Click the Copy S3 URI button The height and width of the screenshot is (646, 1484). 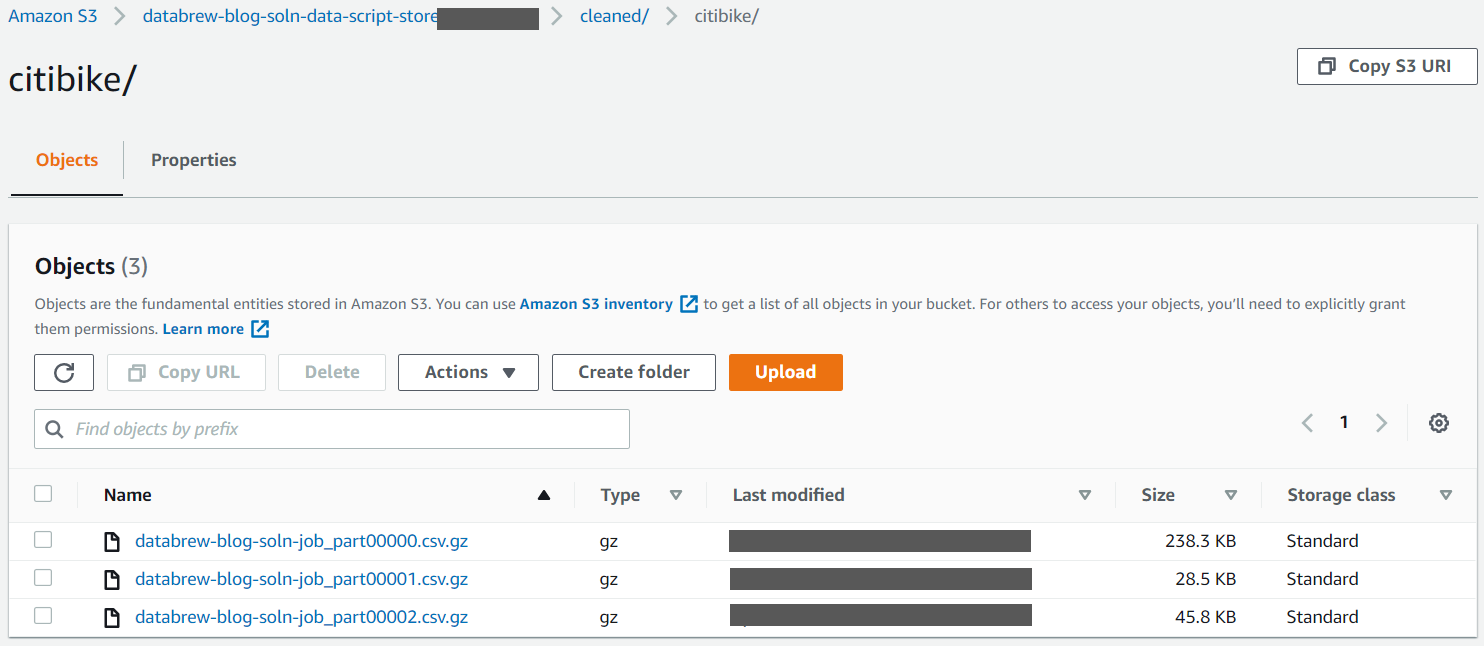point(1387,66)
